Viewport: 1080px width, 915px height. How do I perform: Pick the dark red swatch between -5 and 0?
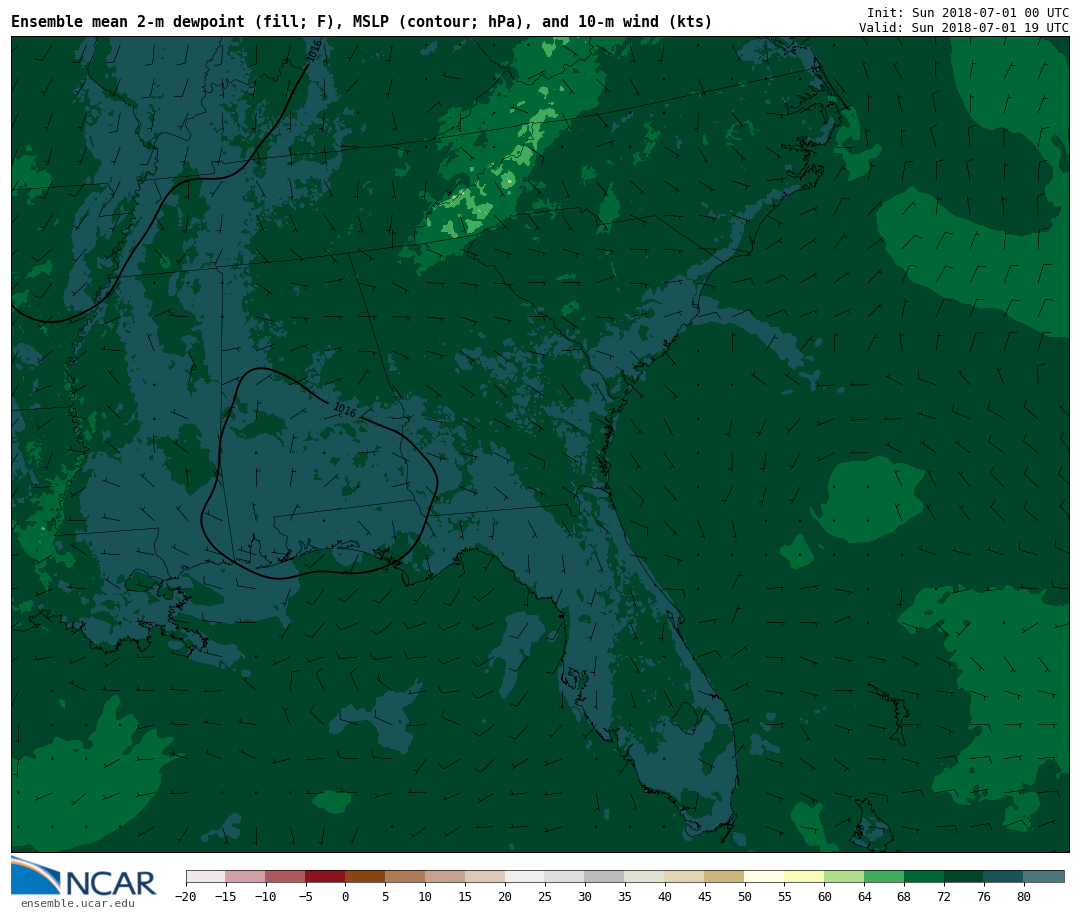[325, 877]
